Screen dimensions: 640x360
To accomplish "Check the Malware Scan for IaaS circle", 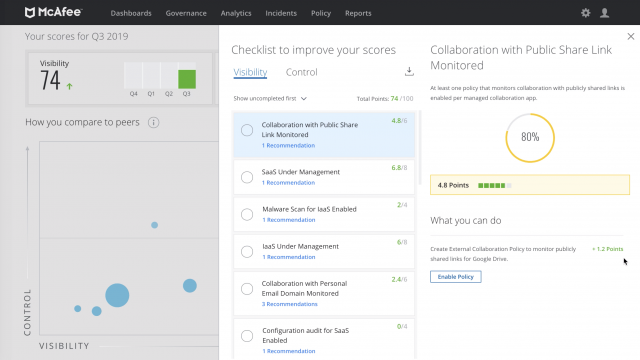I will click(x=247, y=214).
